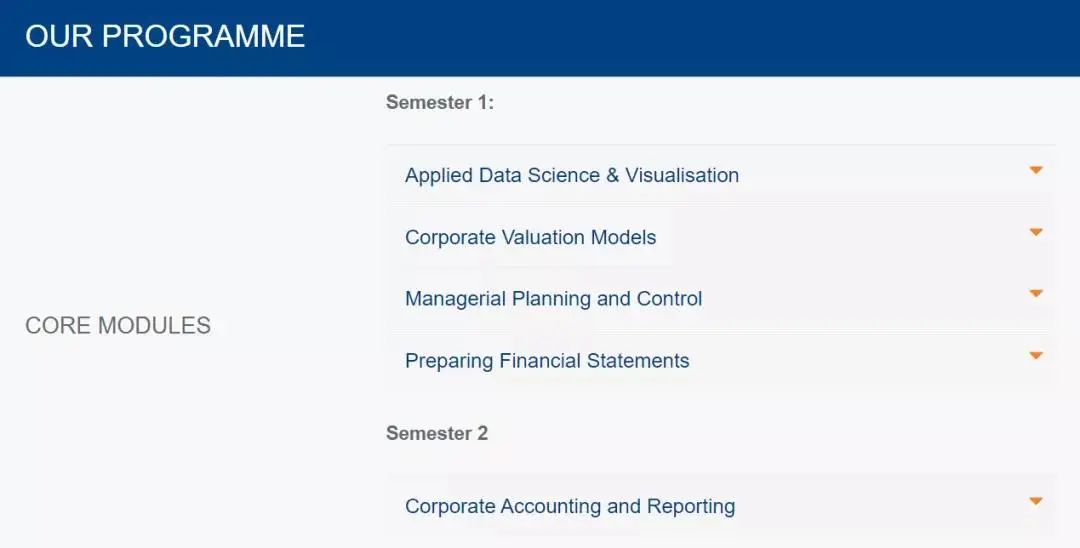The height and width of the screenshot is (548, 1080).
Task: Click the OUR PROGRAMME heading
Action: 165,37
